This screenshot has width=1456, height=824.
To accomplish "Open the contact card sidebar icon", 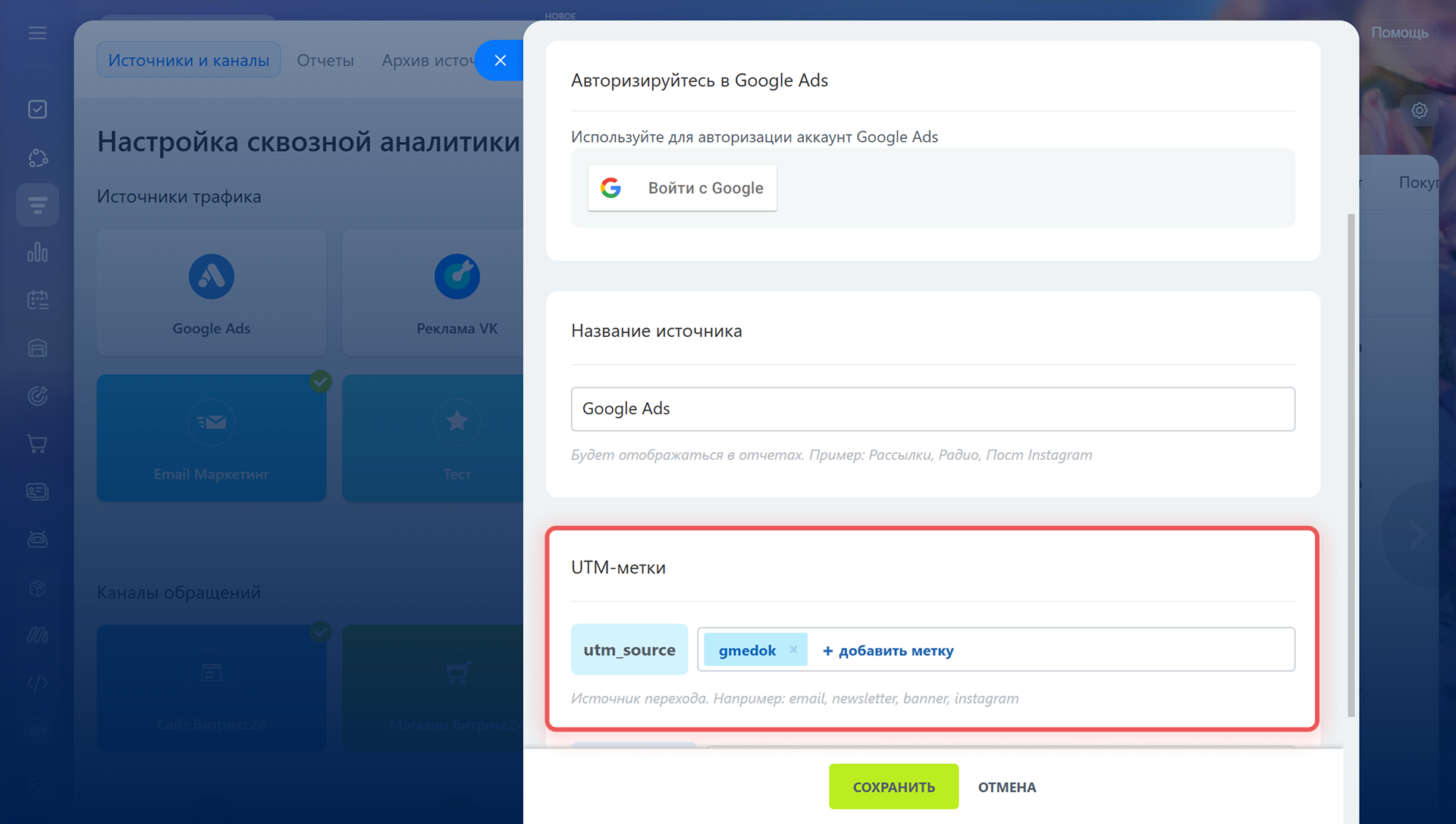I will [x=37, y=492].
